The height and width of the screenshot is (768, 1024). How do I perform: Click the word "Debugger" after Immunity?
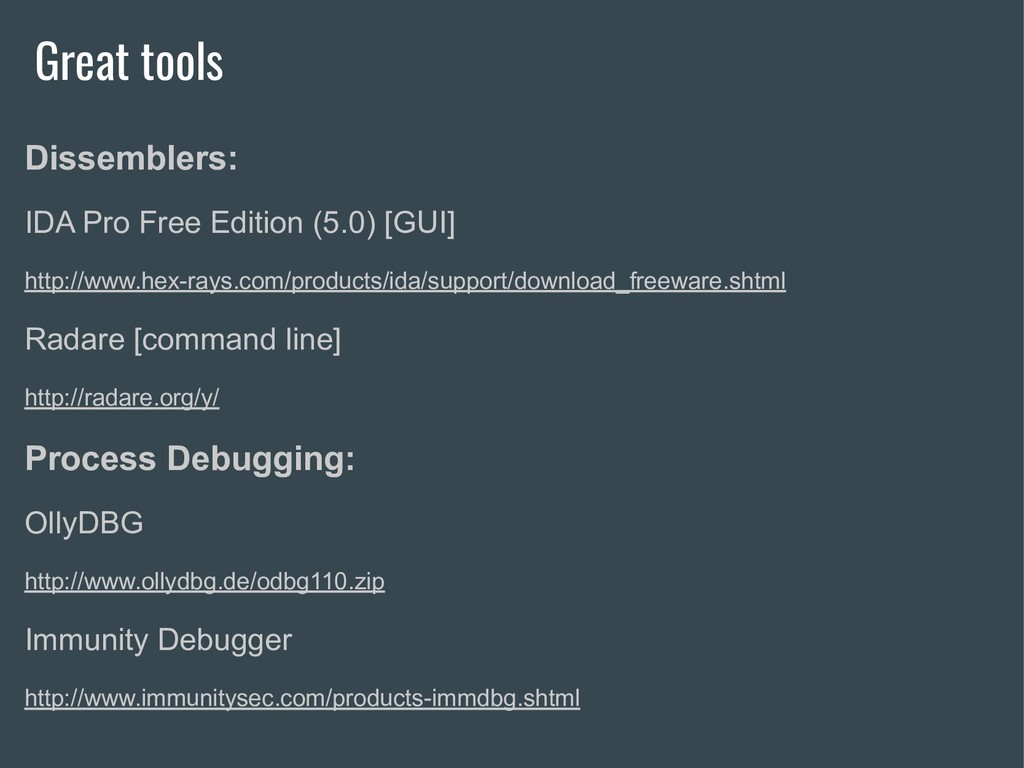coord(225,641)
